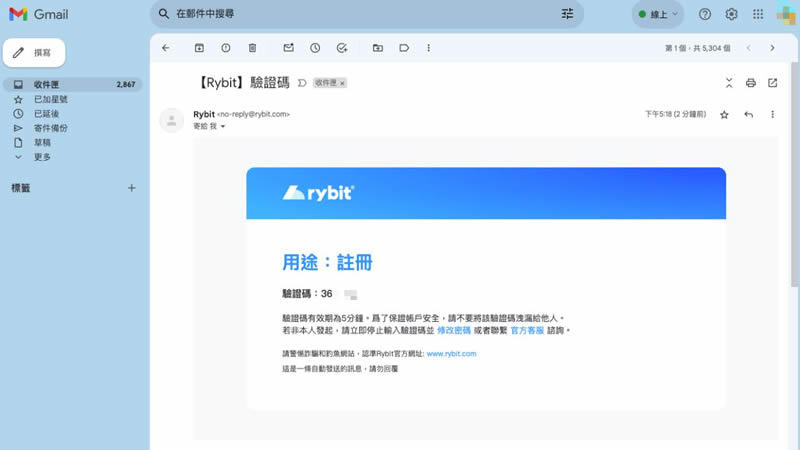
Task: Expand 更多 in the left sidebar
Action: coord(42,157)
